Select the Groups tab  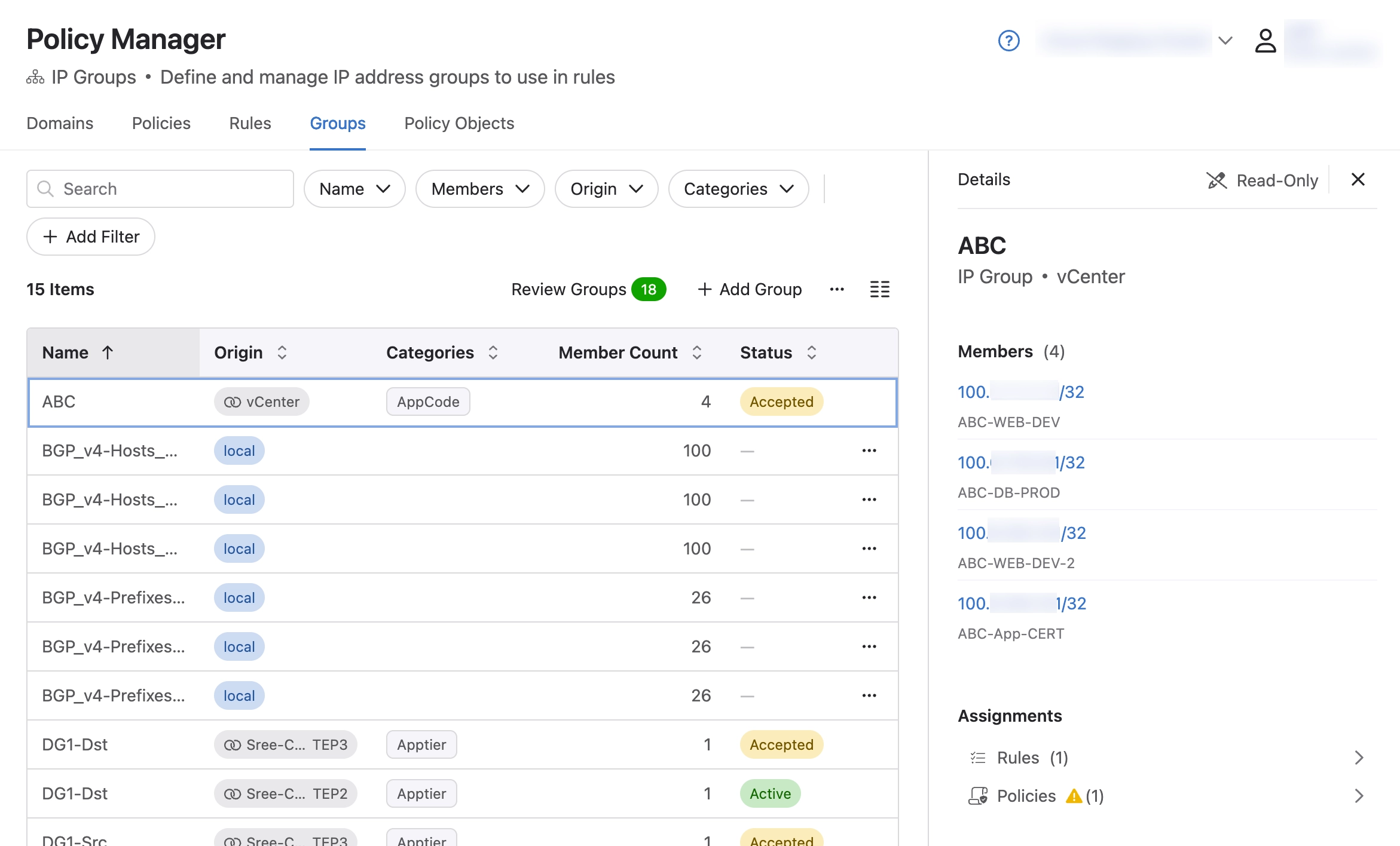[x=338, y=123]
